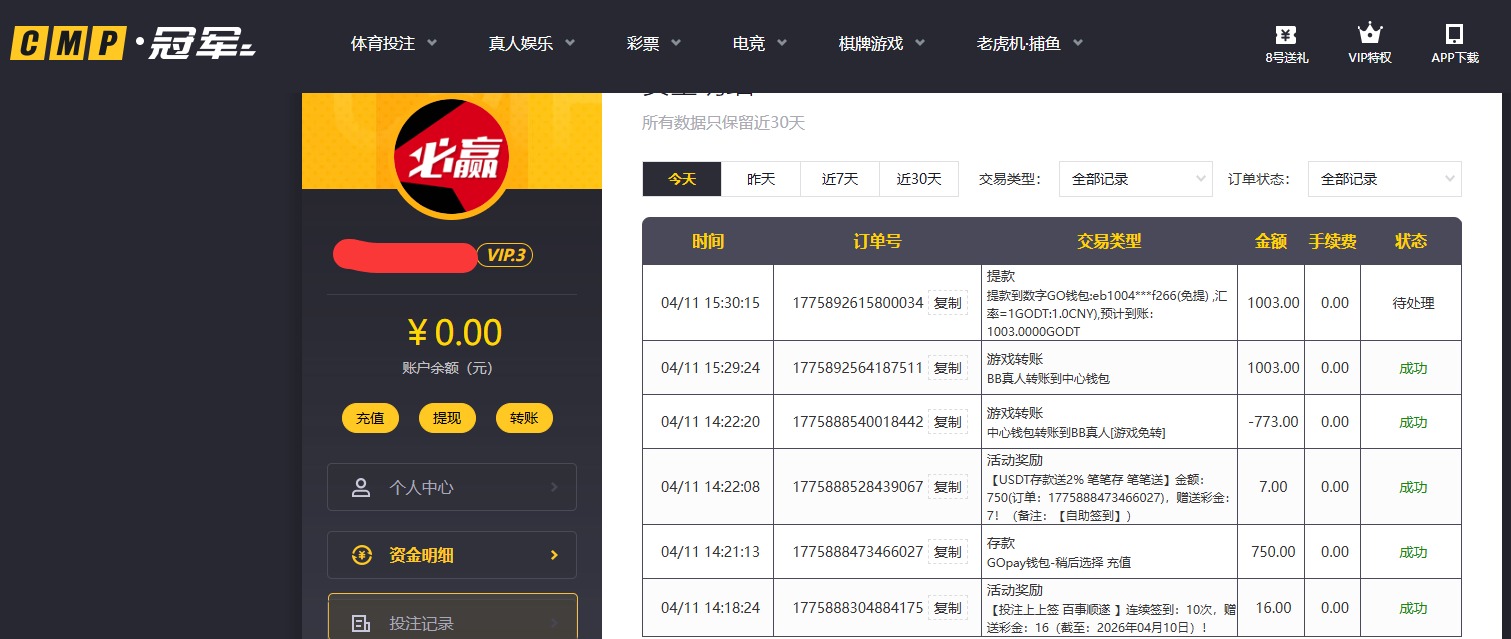1511x639 pixels.
Task: Click the CMP 冠军 site logo
Action: [130, 43]
